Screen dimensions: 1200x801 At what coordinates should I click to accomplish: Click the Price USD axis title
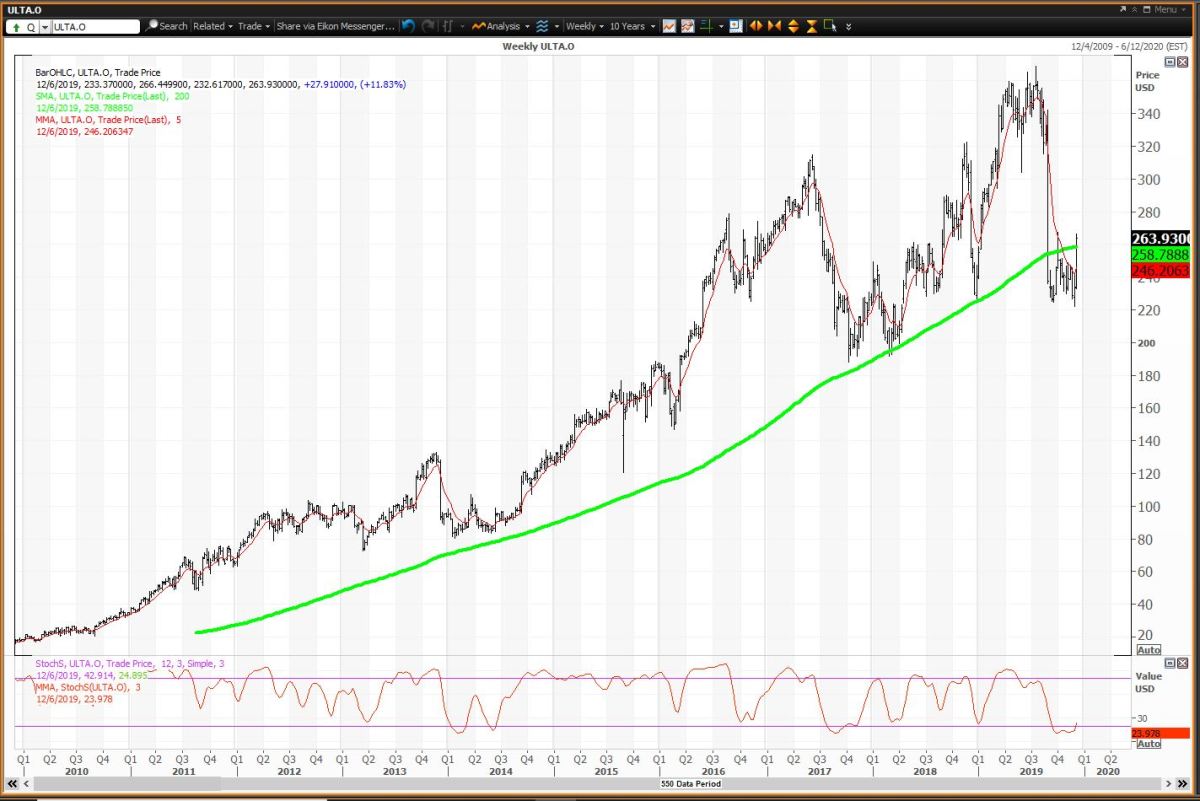click(x=1147, y=81)
